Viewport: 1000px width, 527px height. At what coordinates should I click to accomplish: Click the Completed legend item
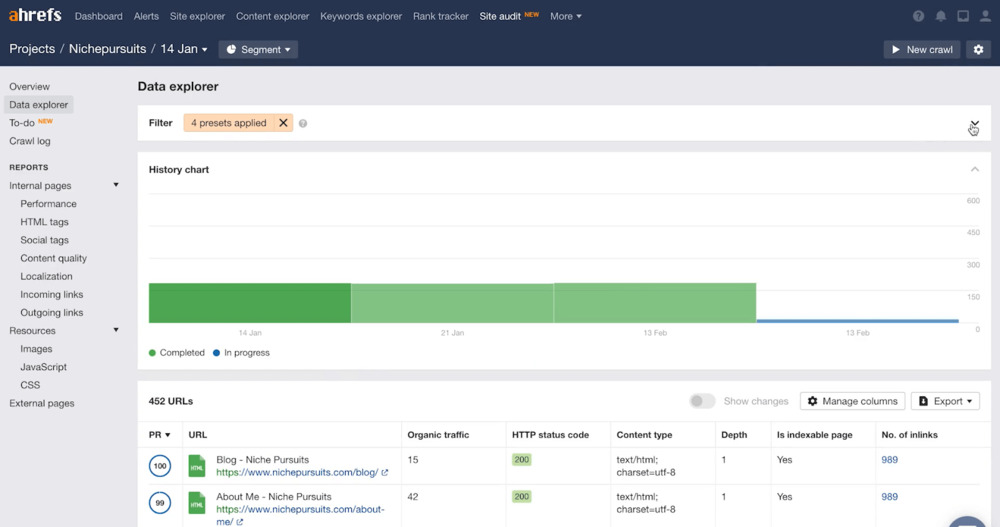(x=177, y=353)
